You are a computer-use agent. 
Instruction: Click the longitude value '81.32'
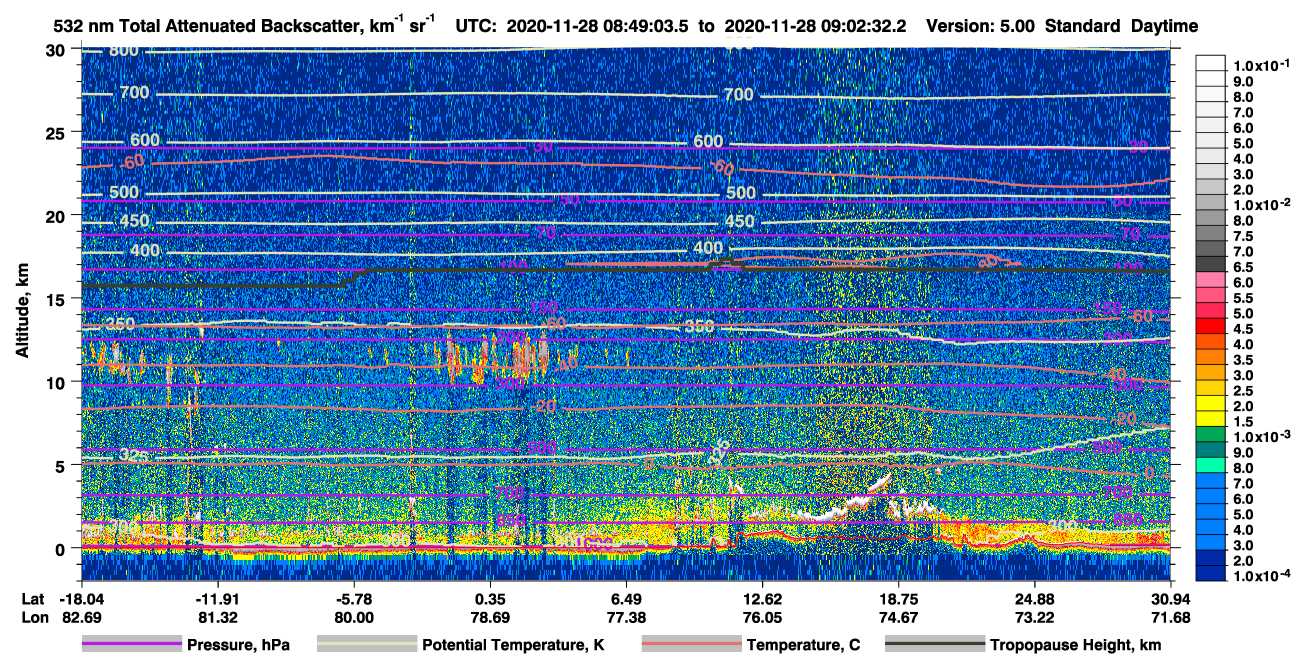(x=217, y=617)
